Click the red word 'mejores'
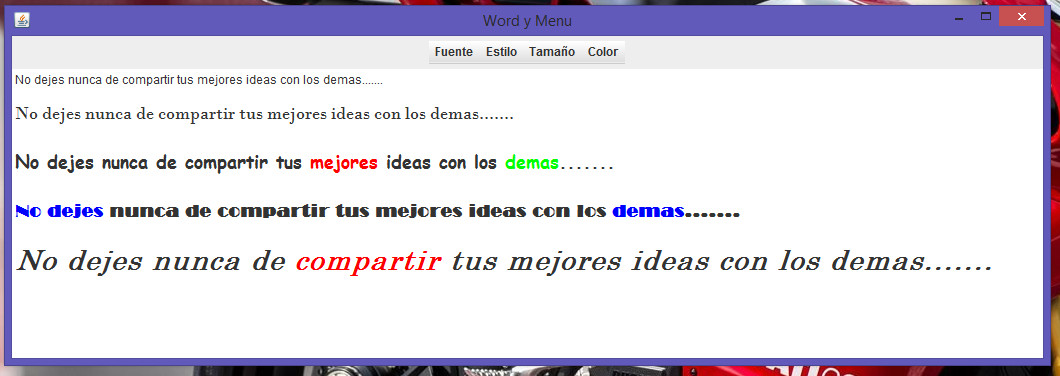Image resolution: width=1060 pixels, height=376 pixels. tap(343, 164)
